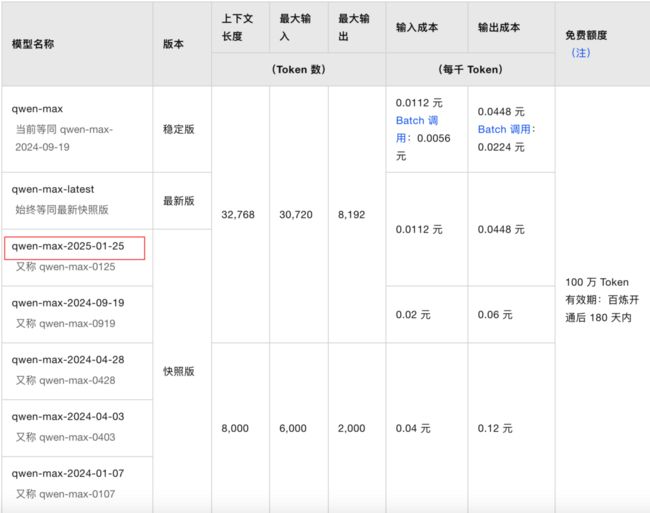Click the 最大输出 column header
650x513 pixels.
pos(354,27)
